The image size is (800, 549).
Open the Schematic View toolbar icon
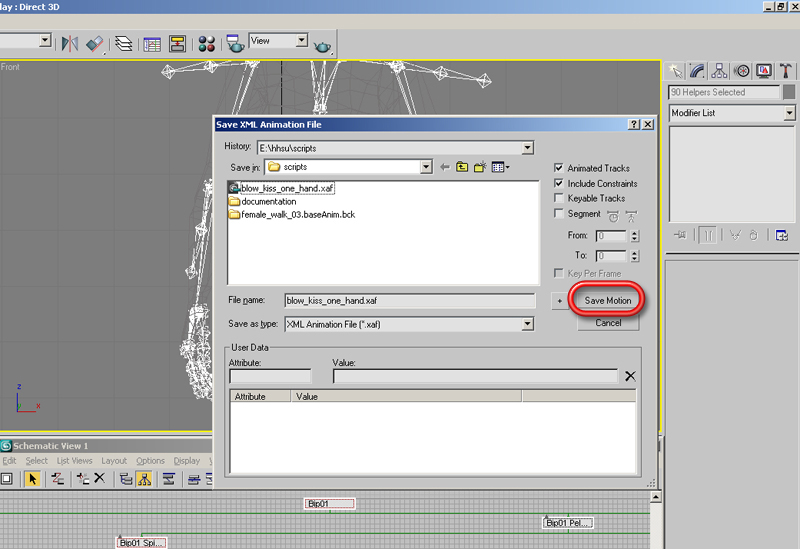(177, 44)
